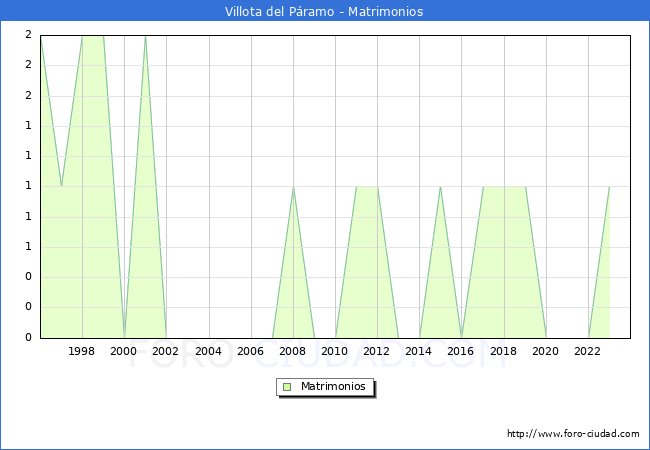Select the 2006 x-axis label
This screenshot has width=650, height=450.
click(x=250, y=351)
